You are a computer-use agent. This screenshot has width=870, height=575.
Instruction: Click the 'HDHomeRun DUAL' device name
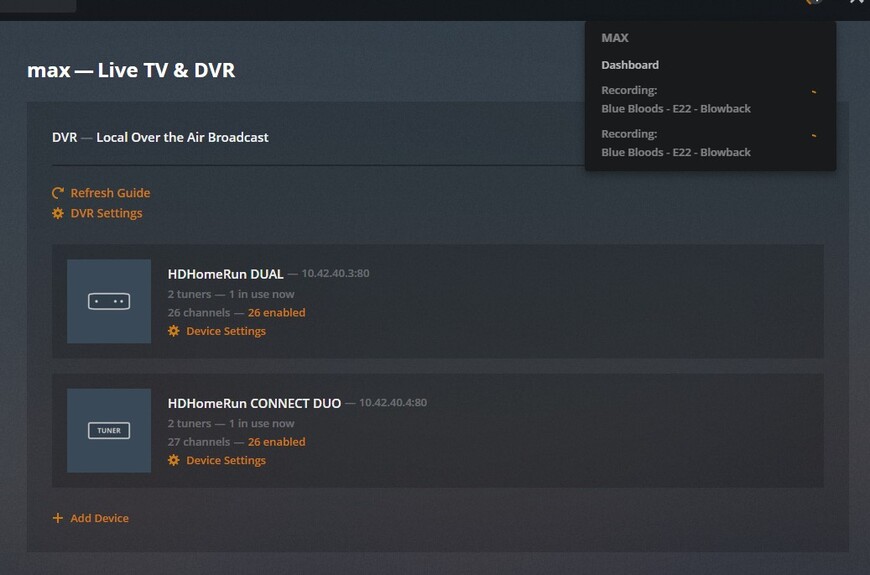coord(225,274)
